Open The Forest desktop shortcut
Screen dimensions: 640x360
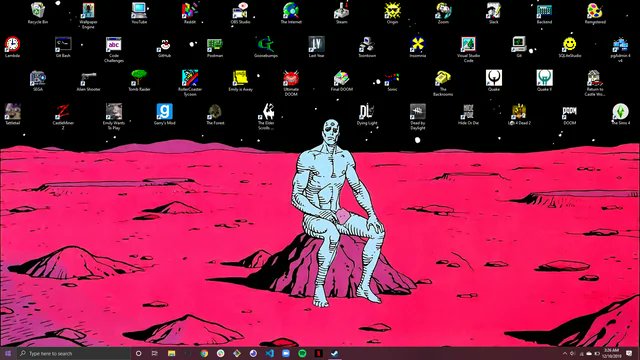point(215,114)
